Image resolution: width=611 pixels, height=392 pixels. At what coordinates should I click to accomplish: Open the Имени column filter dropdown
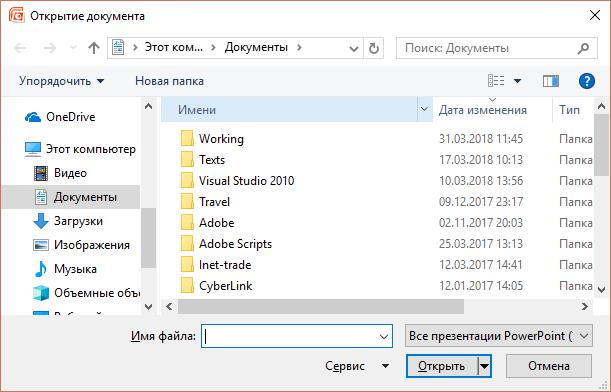tap(424, 109)
